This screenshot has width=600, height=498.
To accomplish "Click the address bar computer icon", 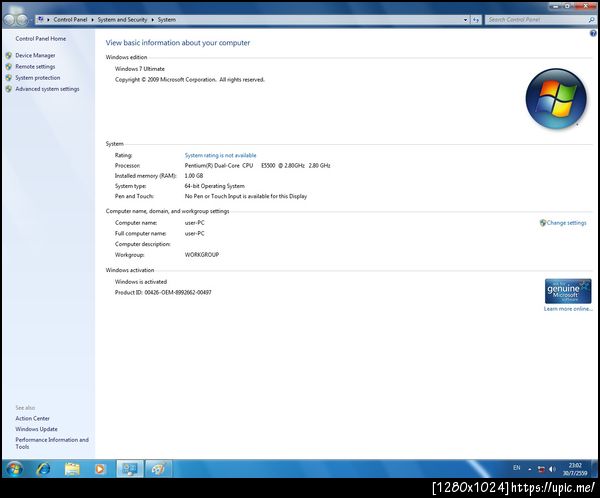I will pyautogui.click(x=41, y=20).
